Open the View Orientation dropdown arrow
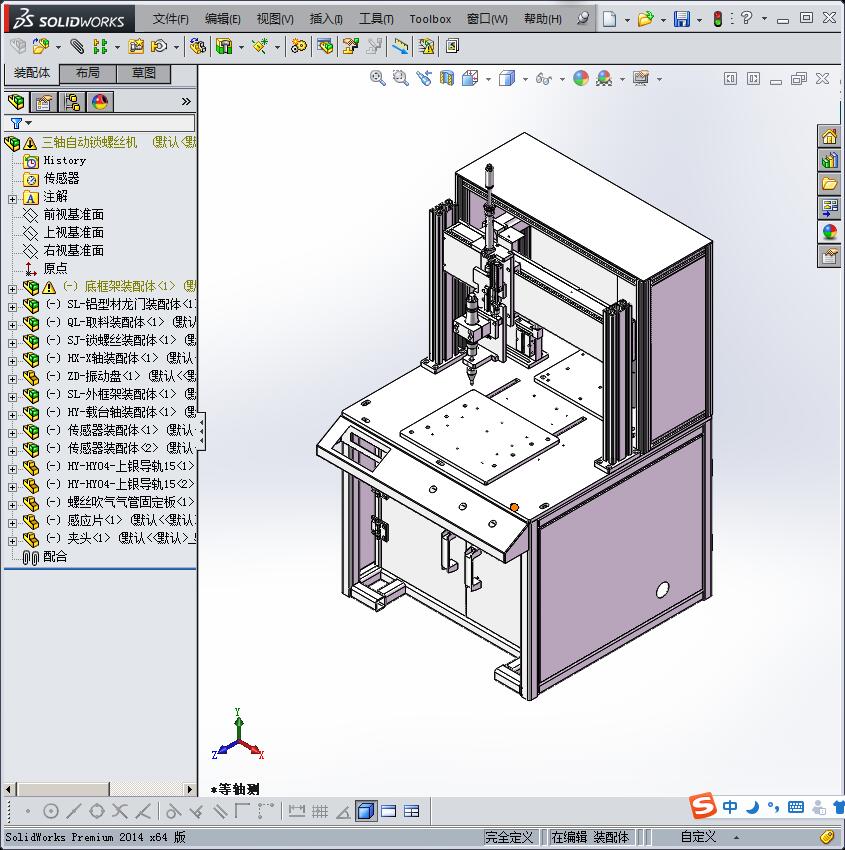Image resolution: width=845 pixels, height=850 pixels. (488, 79)
